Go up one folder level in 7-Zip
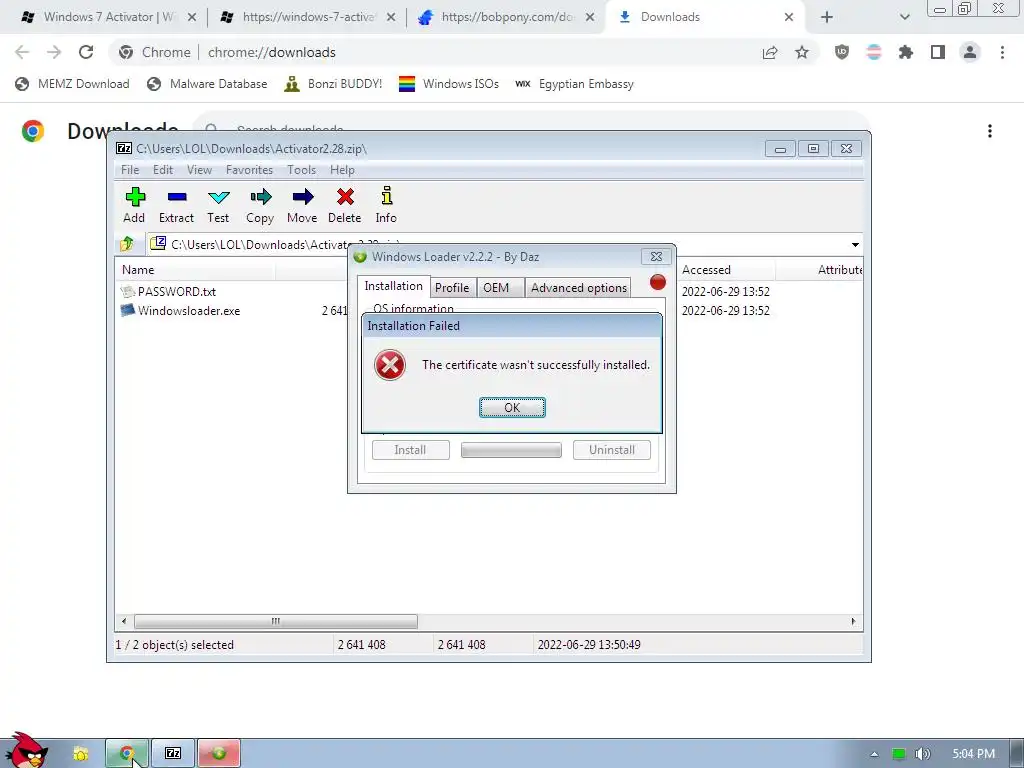Viewport: 1024px width, 768px height. (127, 244)
